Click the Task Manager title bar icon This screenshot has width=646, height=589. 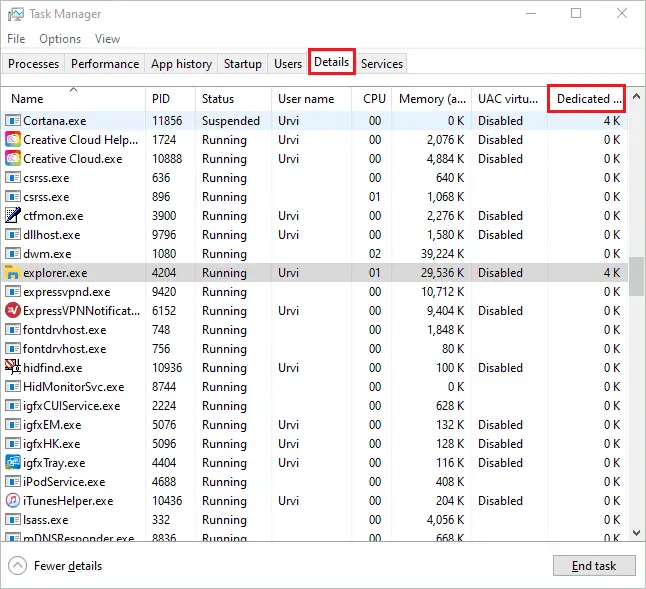[x=16, y=14]
